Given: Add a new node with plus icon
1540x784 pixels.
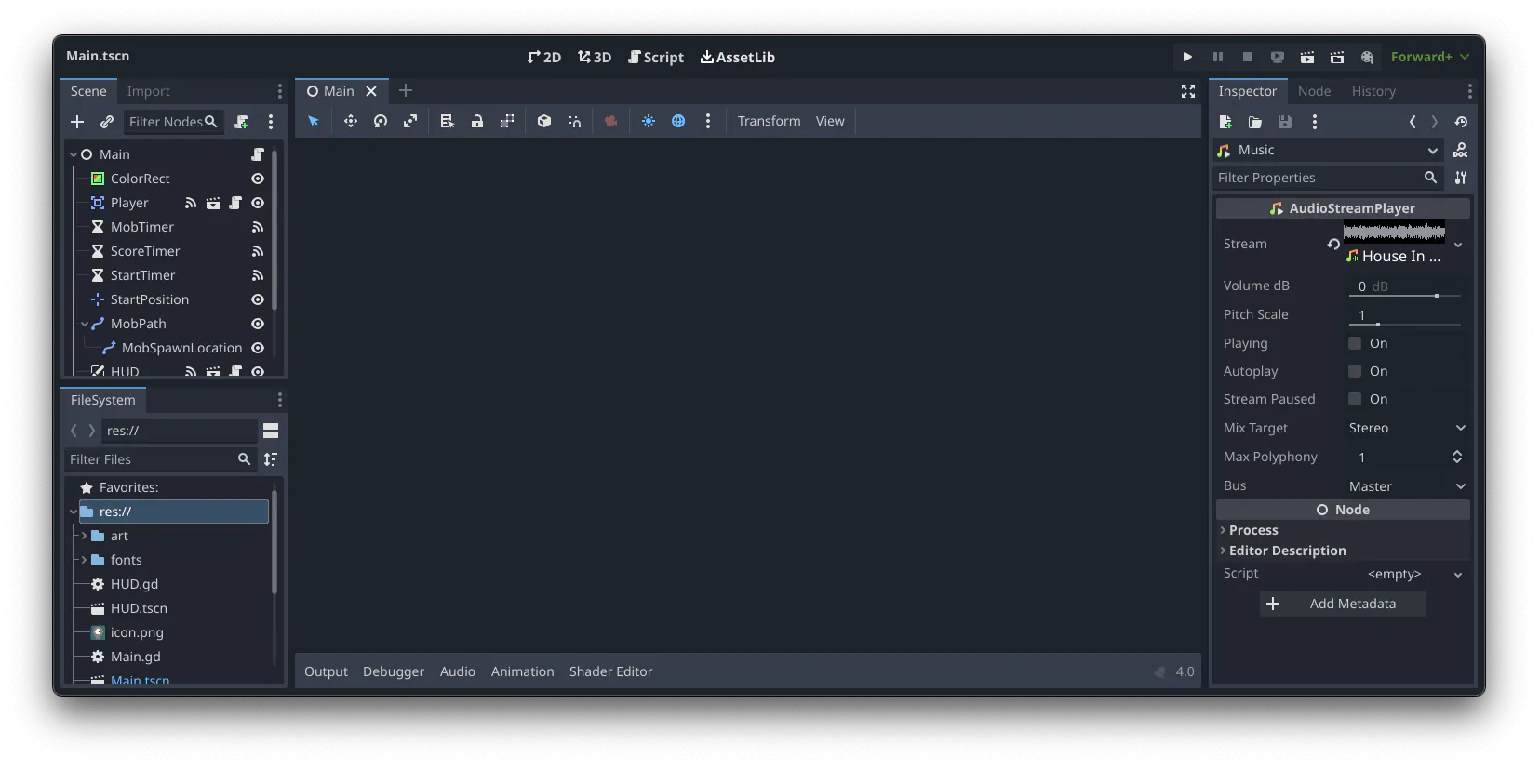Looking at the screenshot, I should pos(77,122).
